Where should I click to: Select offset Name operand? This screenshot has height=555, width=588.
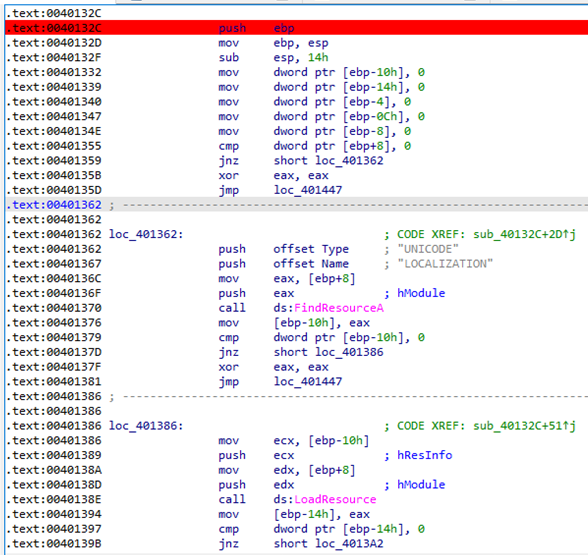(x=311, y=264)
